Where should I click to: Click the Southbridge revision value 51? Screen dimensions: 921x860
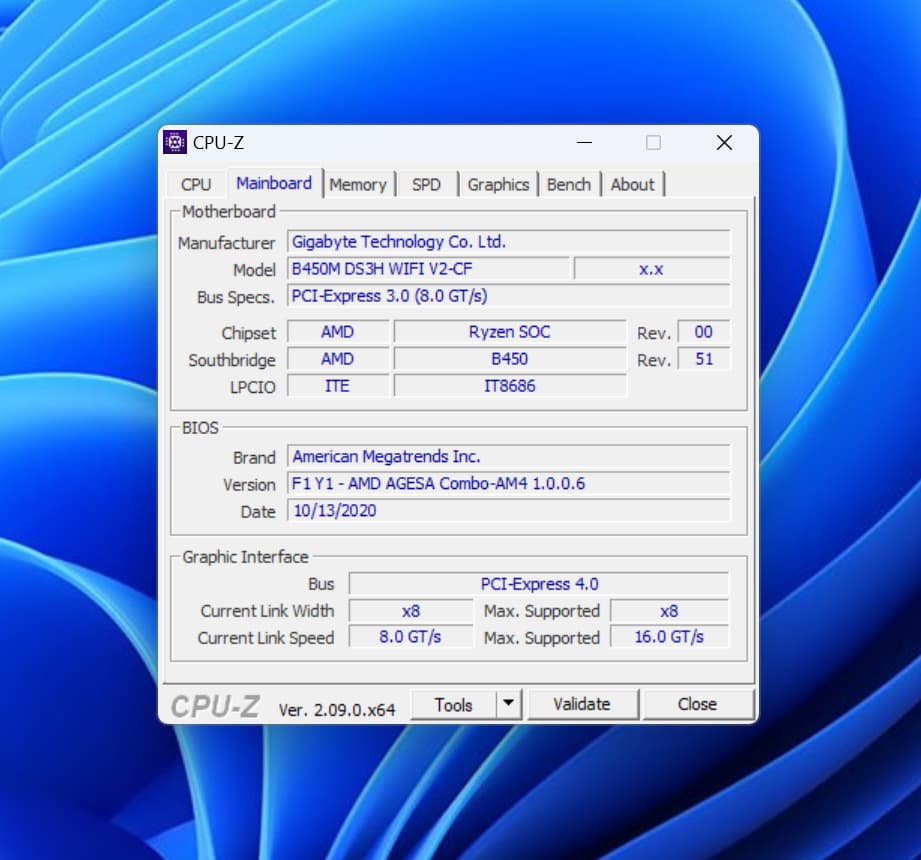point(704,359)
